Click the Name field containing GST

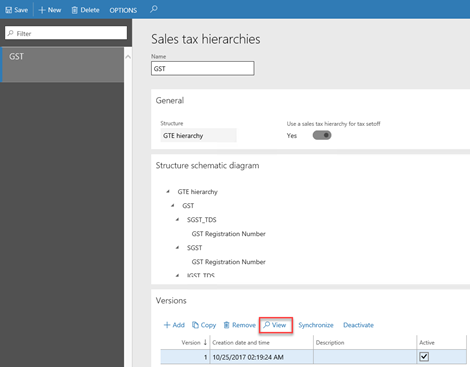pyautogui.click(x=203, y=68)
